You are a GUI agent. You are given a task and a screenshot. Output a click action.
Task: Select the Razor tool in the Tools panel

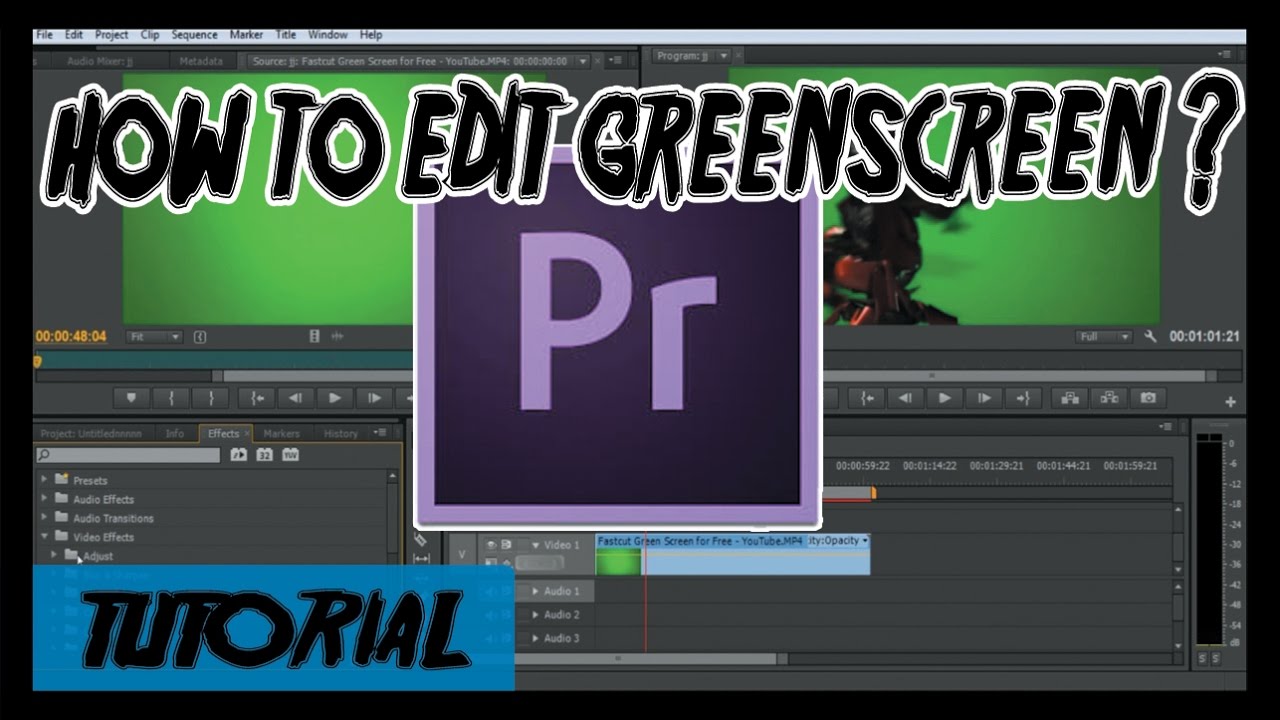click(x=421, y=539)
